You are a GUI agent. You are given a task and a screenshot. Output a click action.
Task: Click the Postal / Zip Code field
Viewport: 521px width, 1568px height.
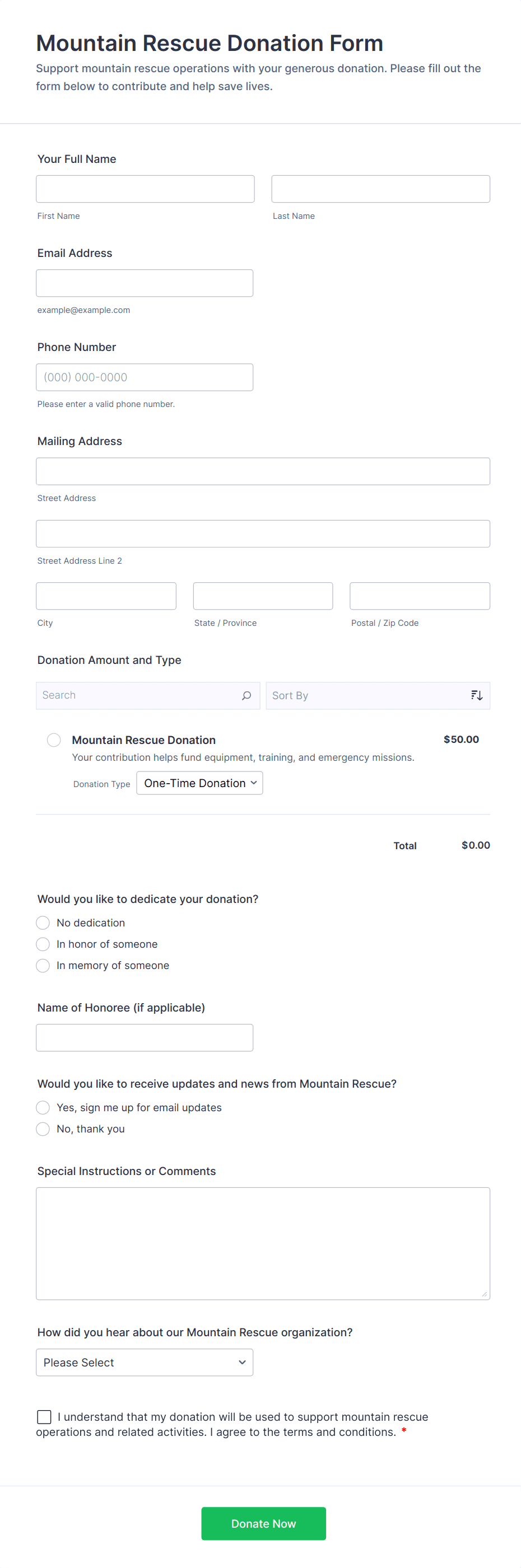(419, 596)
